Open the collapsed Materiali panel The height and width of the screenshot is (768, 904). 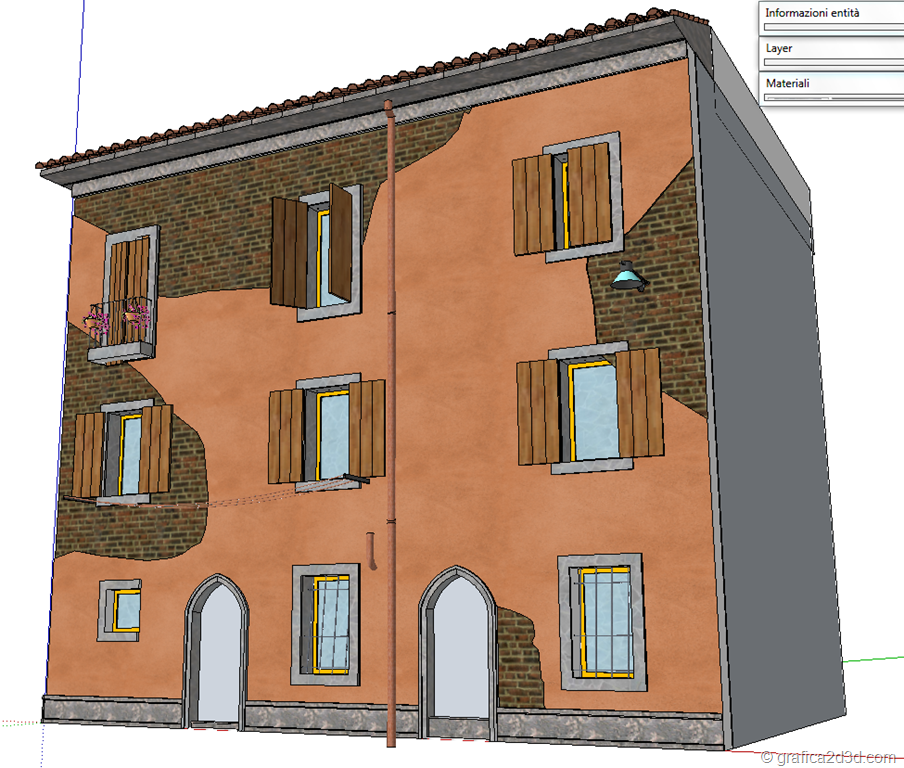click(787, 84)
